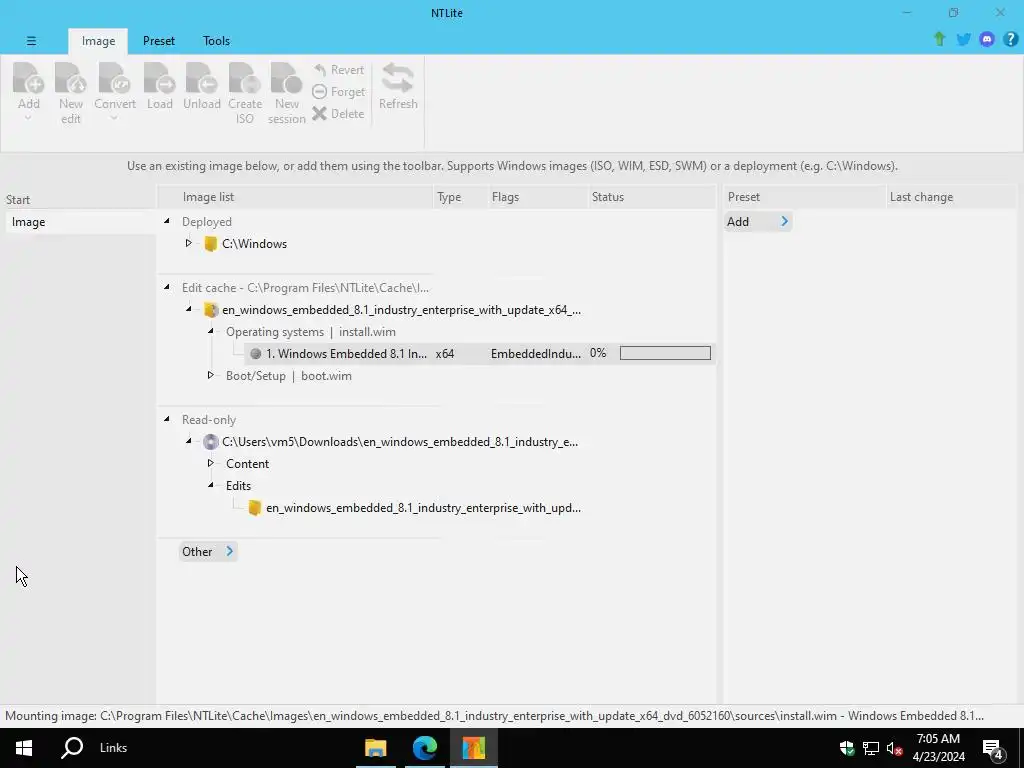Click the 'Mounting image' status bar text
The width and height of the screenshot is (1024, 768).
point(494,716)
